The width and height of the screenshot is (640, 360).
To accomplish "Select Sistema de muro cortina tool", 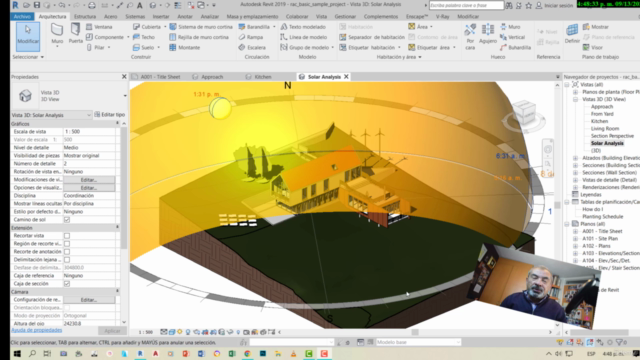I will click(201, 27).
